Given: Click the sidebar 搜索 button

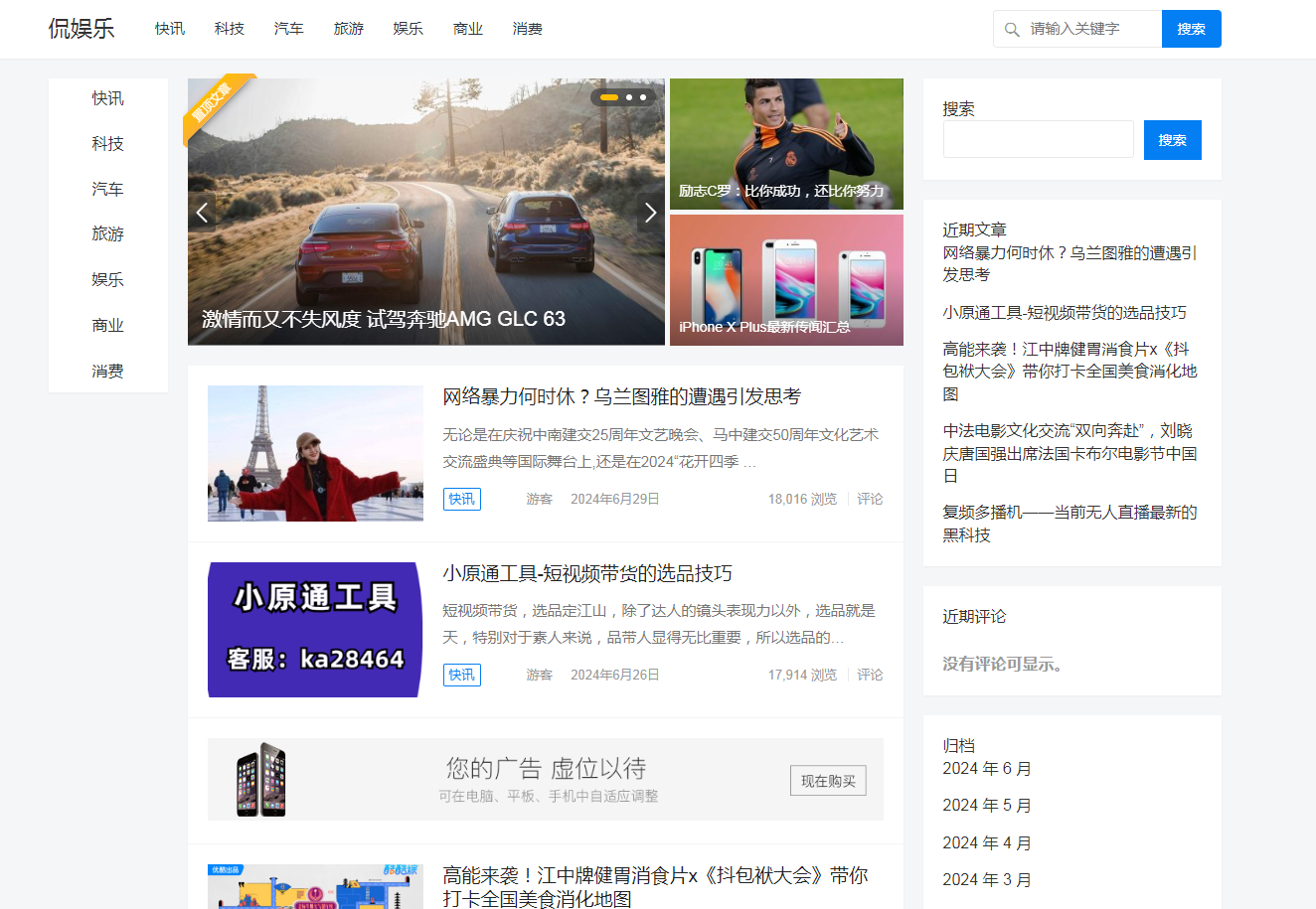Looking at the screenshot, I should point(1173,140).
